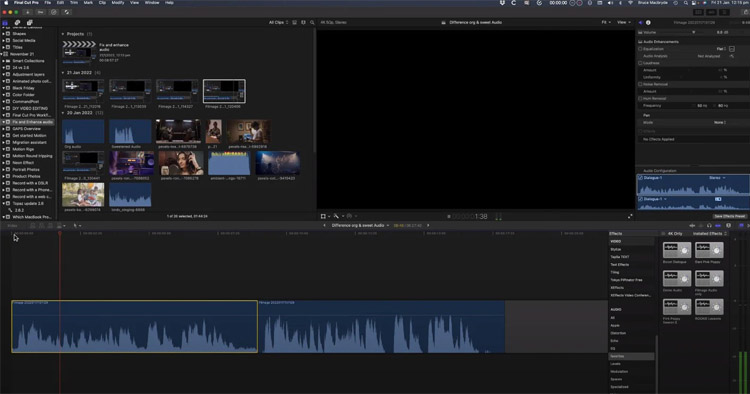The height and width of the screenshot is (394, 750).
Task: Click the Extensions toolbar button
Action: [67, 12]
